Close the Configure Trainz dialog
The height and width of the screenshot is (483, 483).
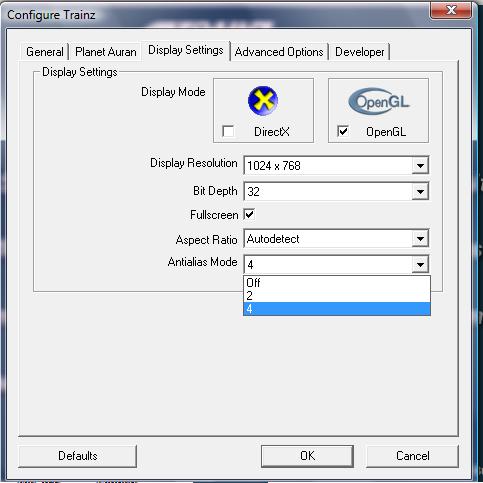tap(451, 10)
